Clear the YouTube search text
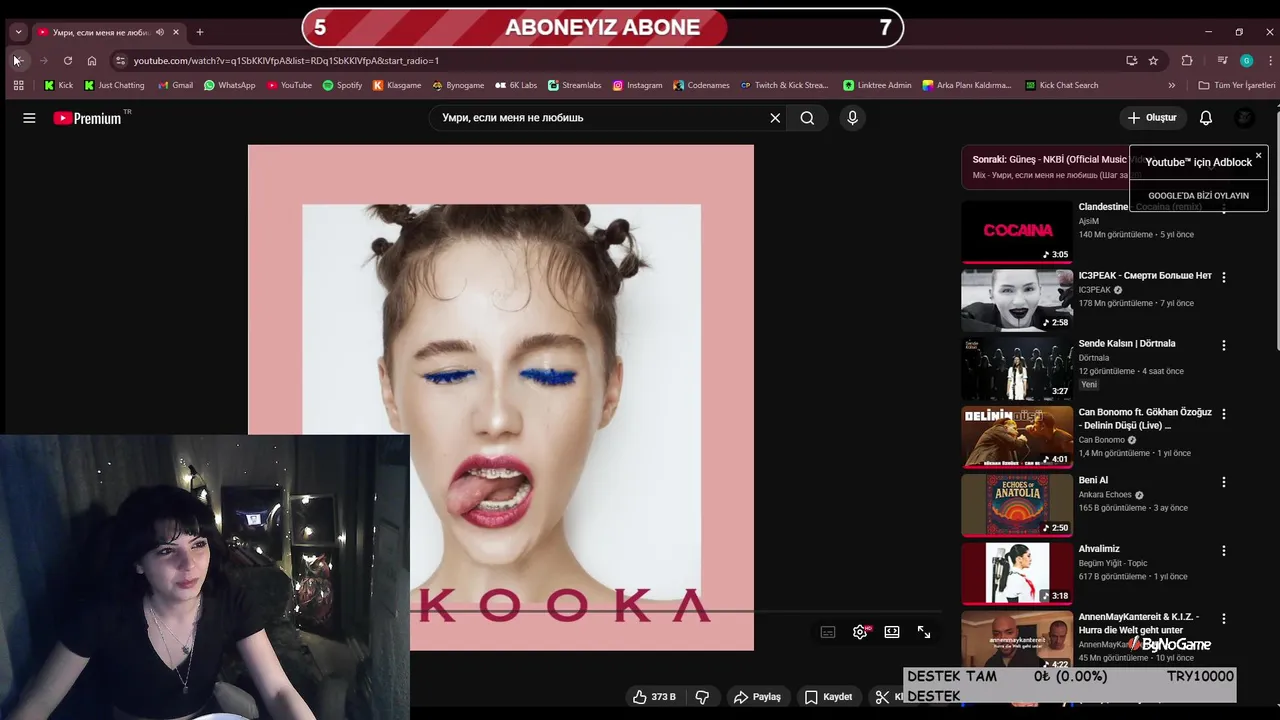This screenshot has width=1280, height=720. [x=775, y=118]
